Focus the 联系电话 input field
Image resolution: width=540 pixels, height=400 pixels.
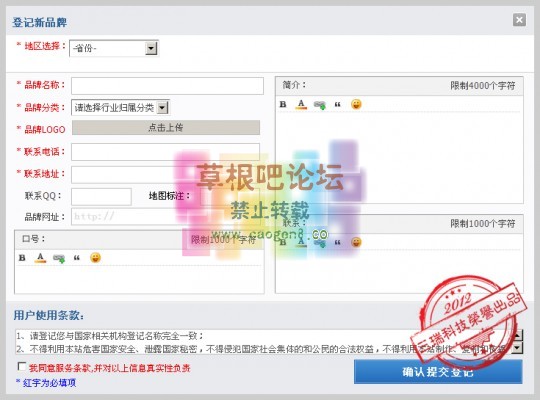(165, 152)
